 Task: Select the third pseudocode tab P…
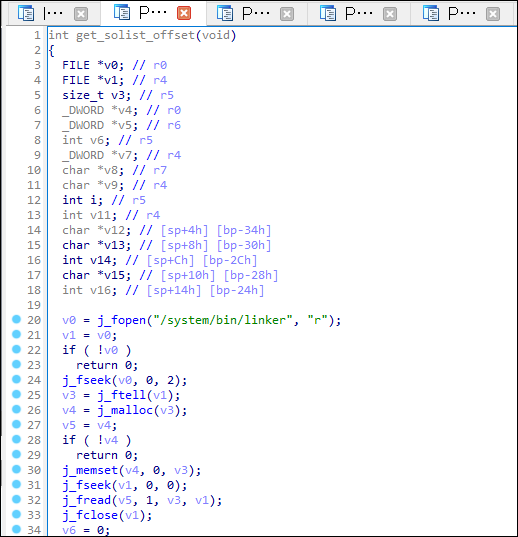pyautogui.click(x=256, y=14)
